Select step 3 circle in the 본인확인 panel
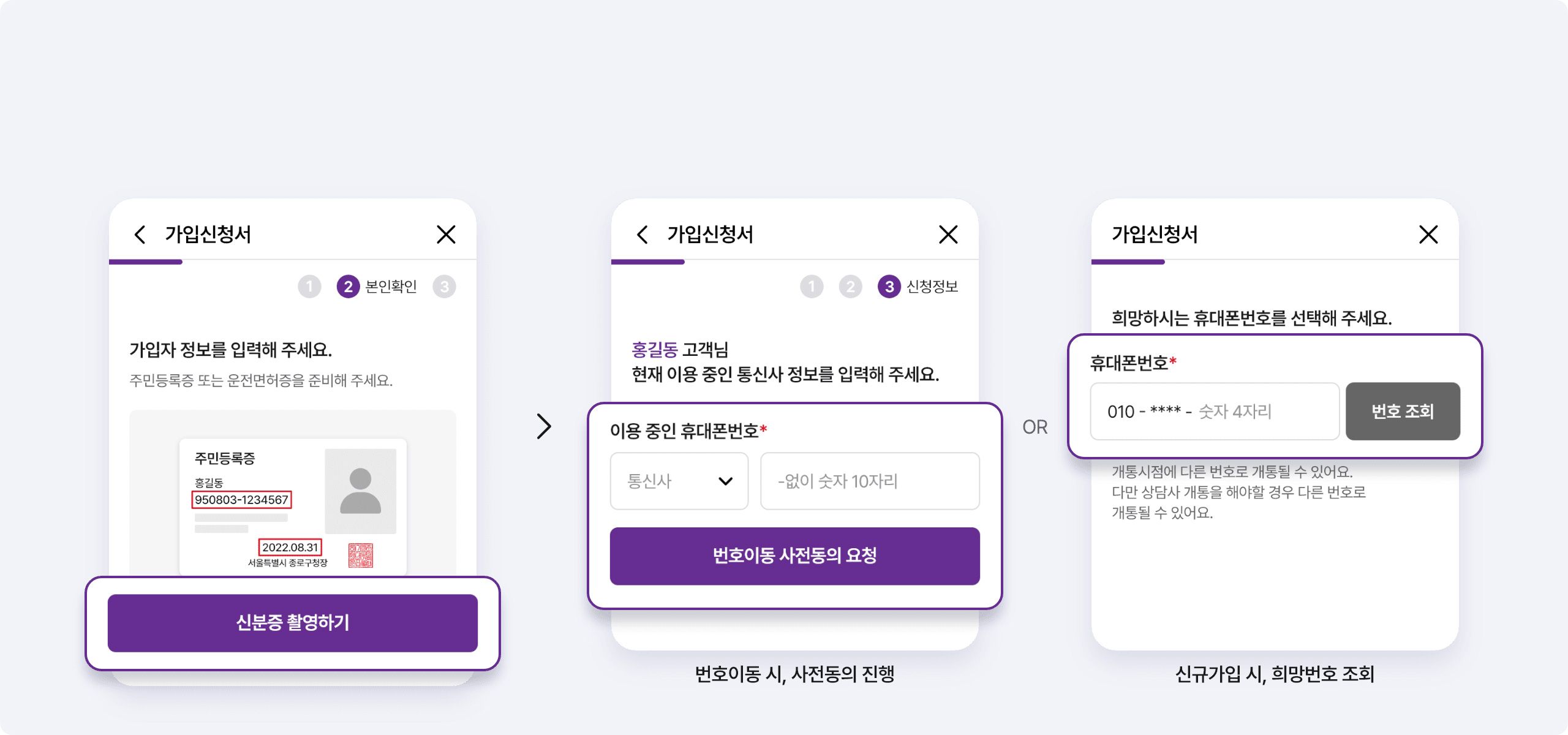The image size is (1568, 735). [444, 287]
